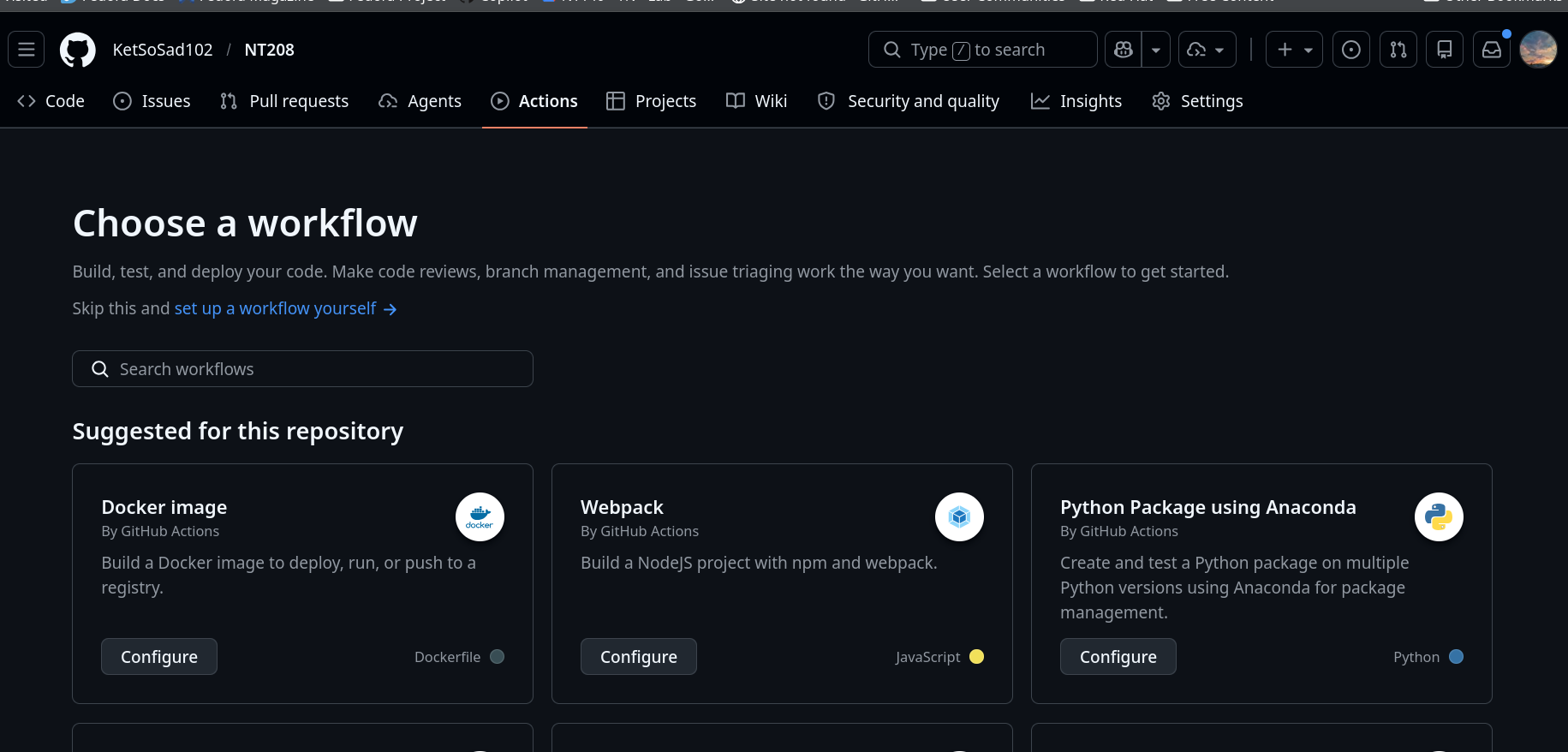1568x752 pixels.
Task: Click By GitHub Actions under Docker image
Action: [160, 531]
